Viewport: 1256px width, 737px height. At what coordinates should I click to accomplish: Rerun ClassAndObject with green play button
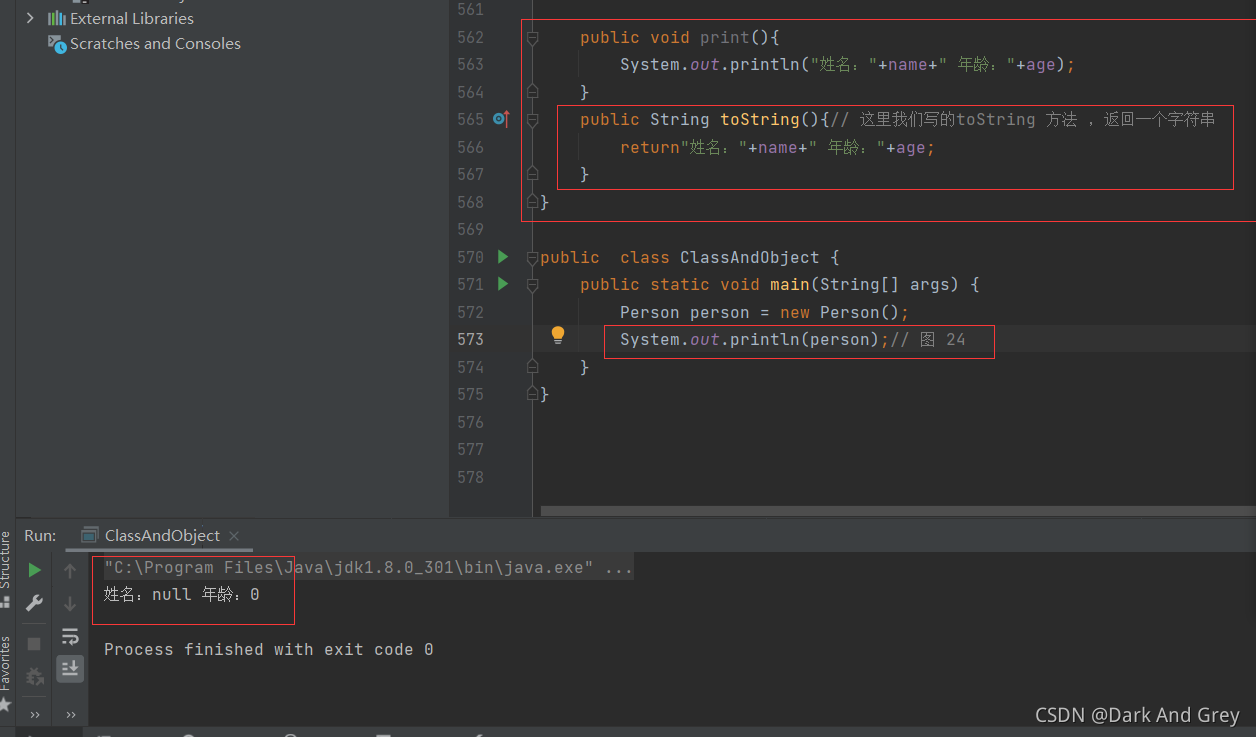click(x=35, y=570)
